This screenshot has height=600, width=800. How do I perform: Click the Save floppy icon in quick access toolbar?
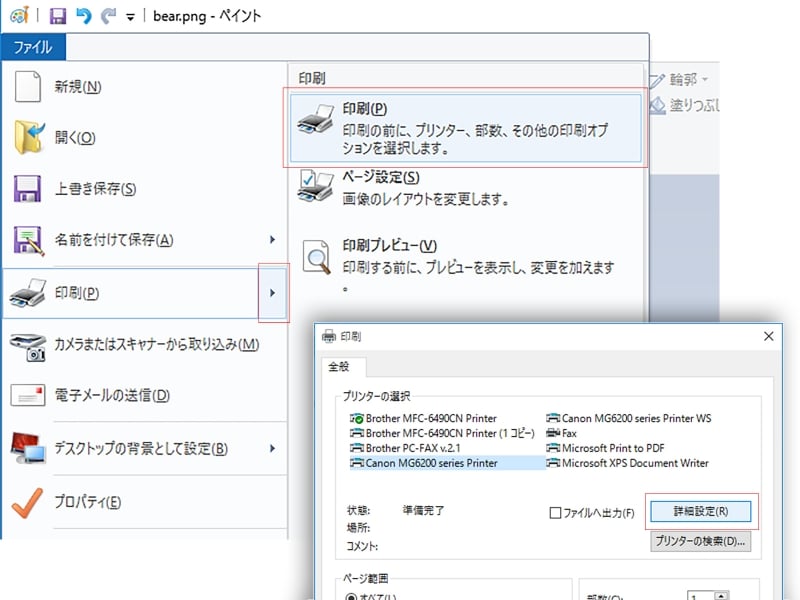tap(58, 16)
